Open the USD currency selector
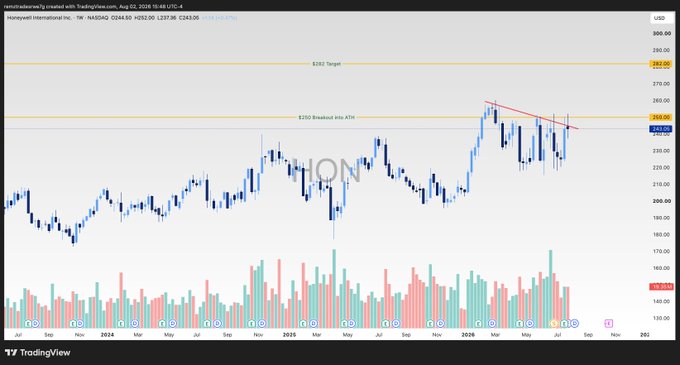The height and width of the screenshot is (365, 680). [660, 18]
